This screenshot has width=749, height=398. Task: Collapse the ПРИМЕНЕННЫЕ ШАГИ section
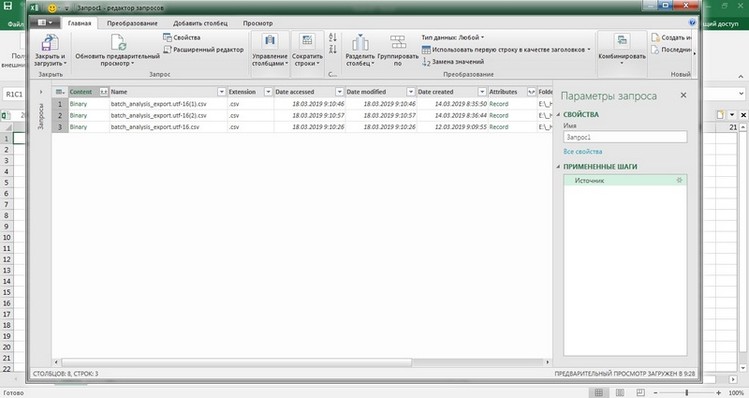coord(558,167)
